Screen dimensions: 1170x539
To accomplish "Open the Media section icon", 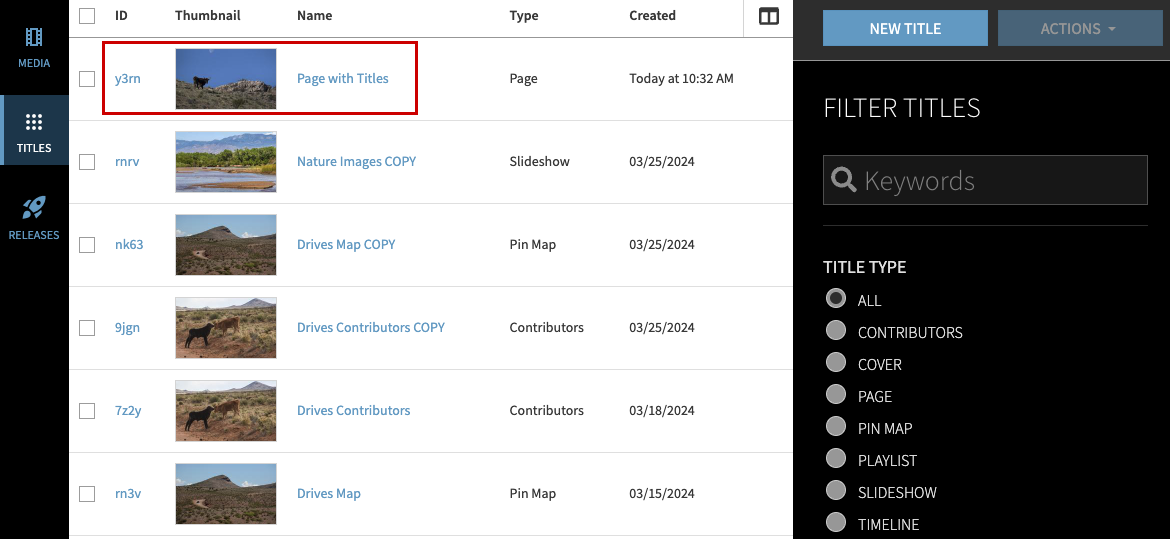I will 34,39.
